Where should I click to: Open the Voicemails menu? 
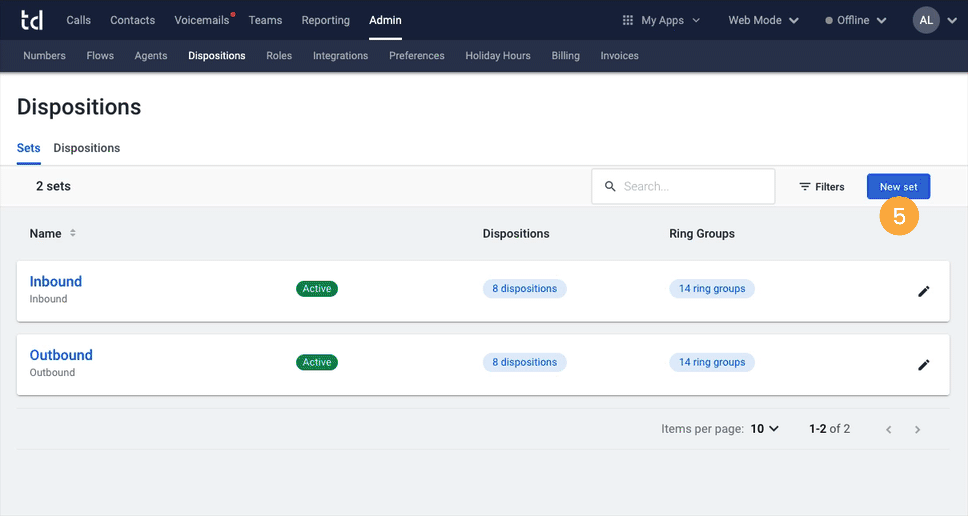(201, 20)
